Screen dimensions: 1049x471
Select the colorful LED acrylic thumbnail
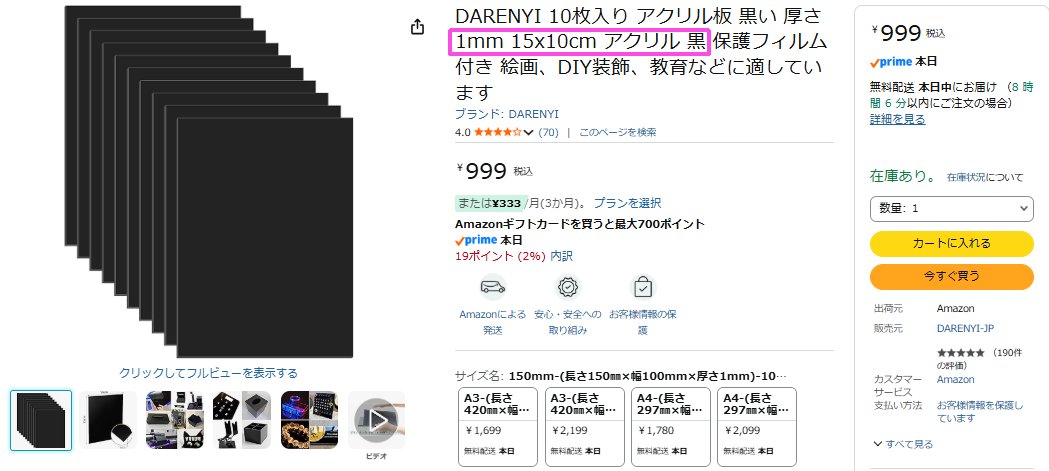(x=309, y=420)
